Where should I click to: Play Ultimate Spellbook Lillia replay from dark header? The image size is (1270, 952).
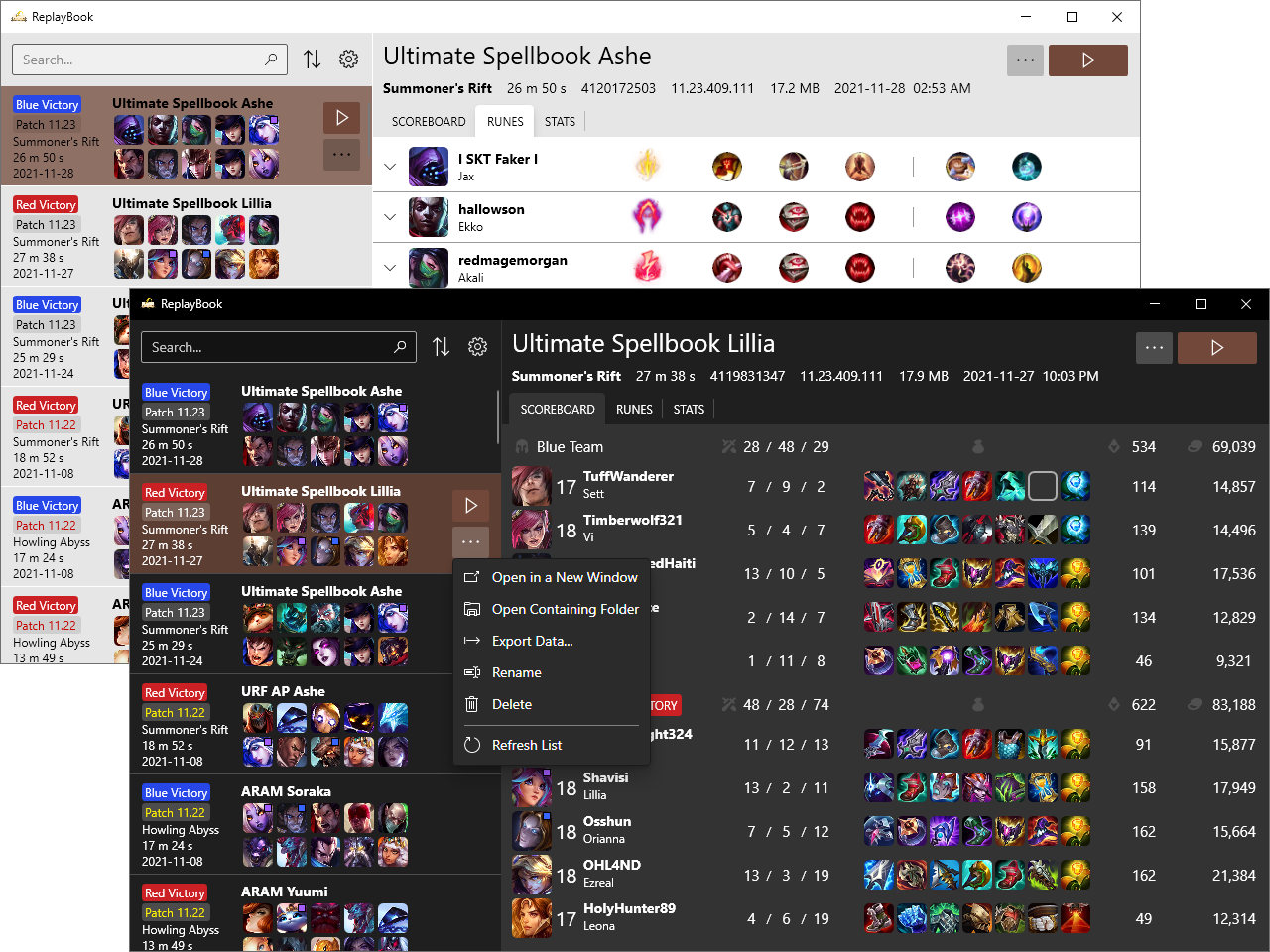(1217, 348)
